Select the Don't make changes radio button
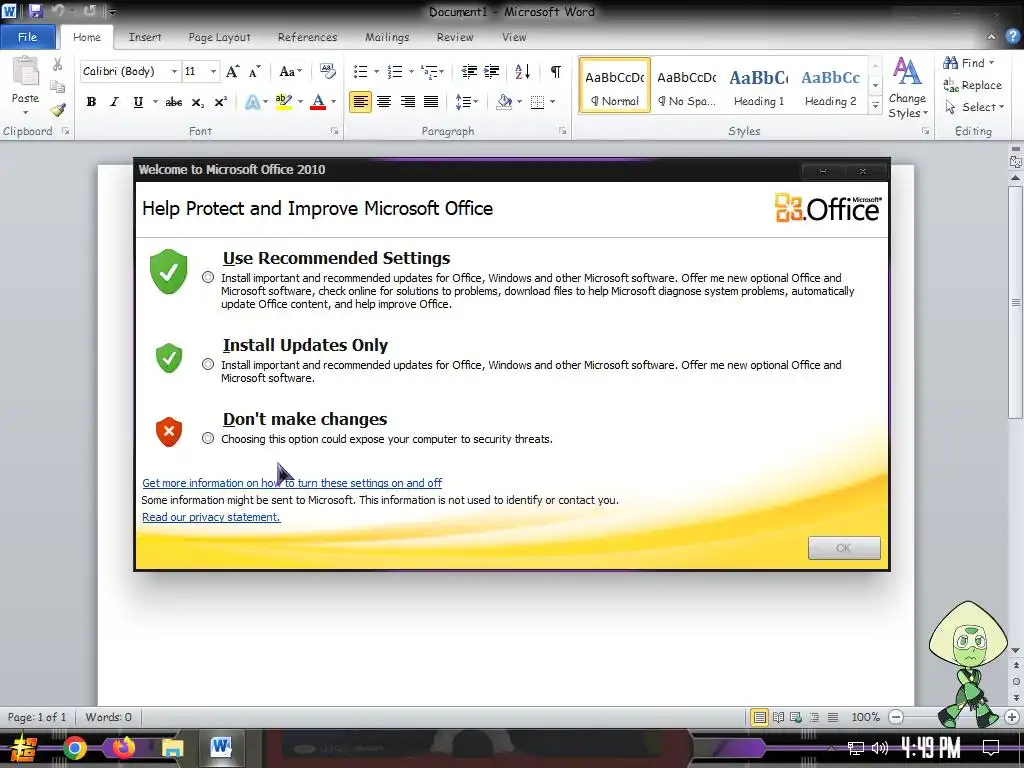This screenshot has height=768, width=1024. pyautogui.click(x=208, y=438)
